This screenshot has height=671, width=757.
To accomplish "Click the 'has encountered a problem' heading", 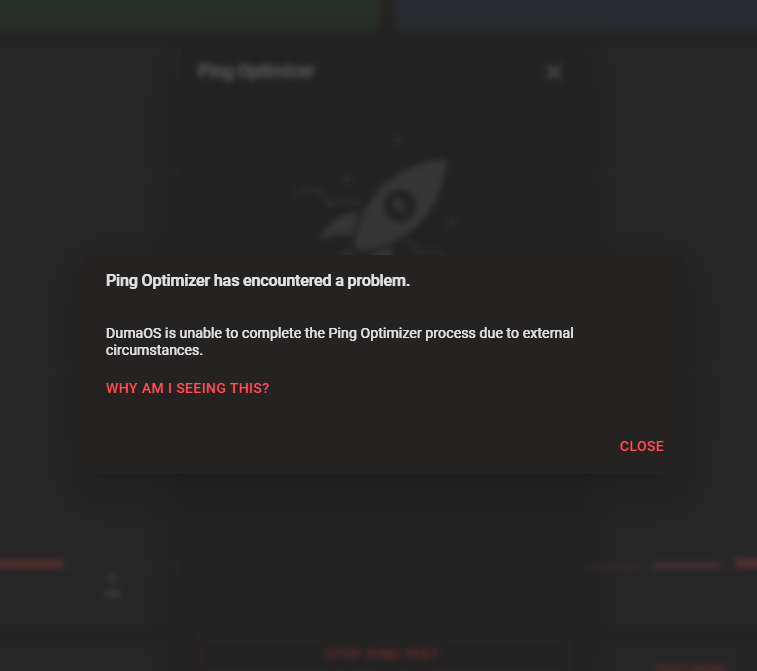I will tap(257, 280).
